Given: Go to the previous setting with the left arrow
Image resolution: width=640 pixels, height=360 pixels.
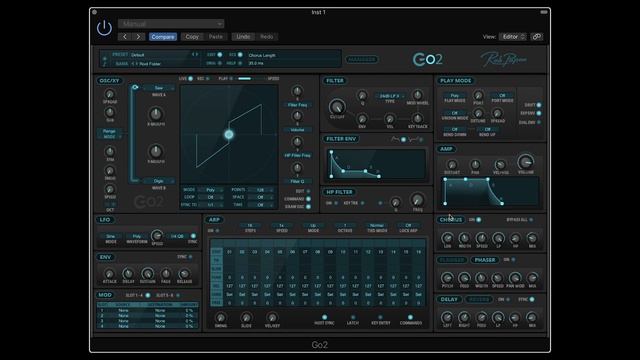Looking at the screenshot, I should (125, 37).
